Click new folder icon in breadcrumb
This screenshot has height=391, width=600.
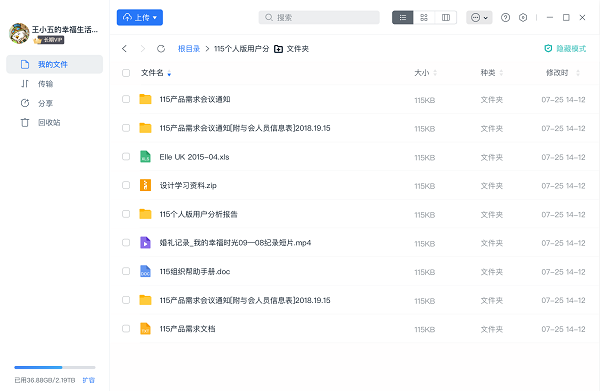click(279, 49)
